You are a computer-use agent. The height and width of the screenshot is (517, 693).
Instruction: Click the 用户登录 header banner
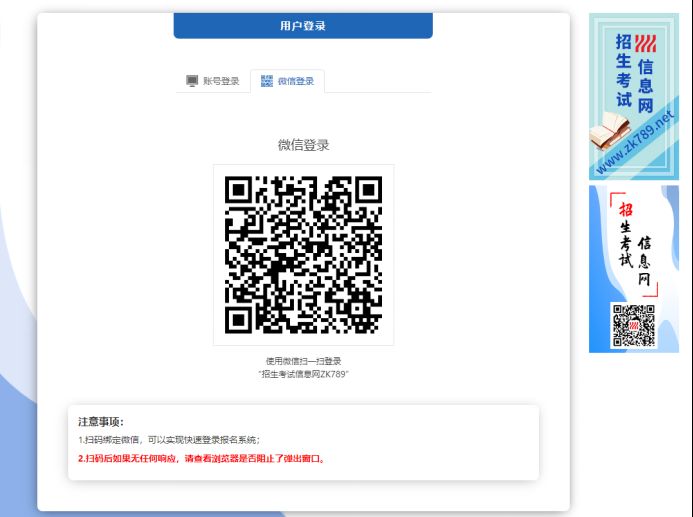point(303,26)
